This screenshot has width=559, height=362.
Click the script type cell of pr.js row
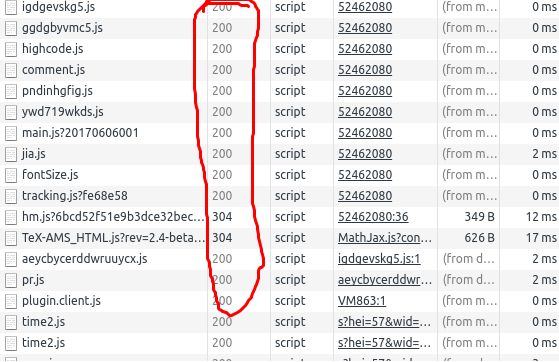pyautogui.click(x=290, y=280)
